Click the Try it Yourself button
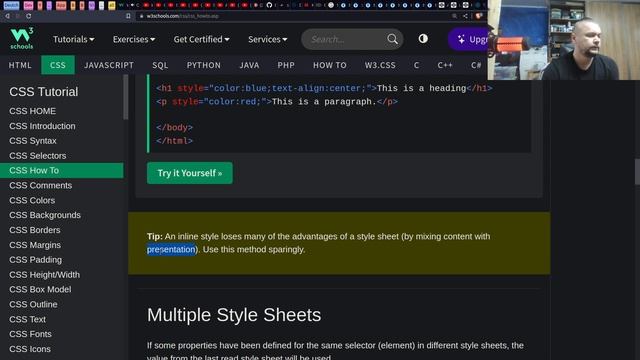This screenshot has height=360, width=640. [190, 173]
